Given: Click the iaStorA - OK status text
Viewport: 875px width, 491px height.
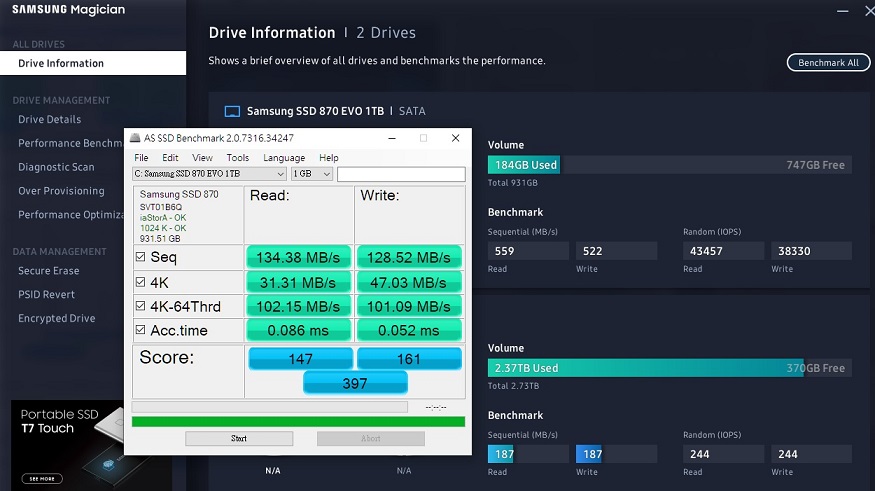Looking at the screenshot, I should [163, 218].
